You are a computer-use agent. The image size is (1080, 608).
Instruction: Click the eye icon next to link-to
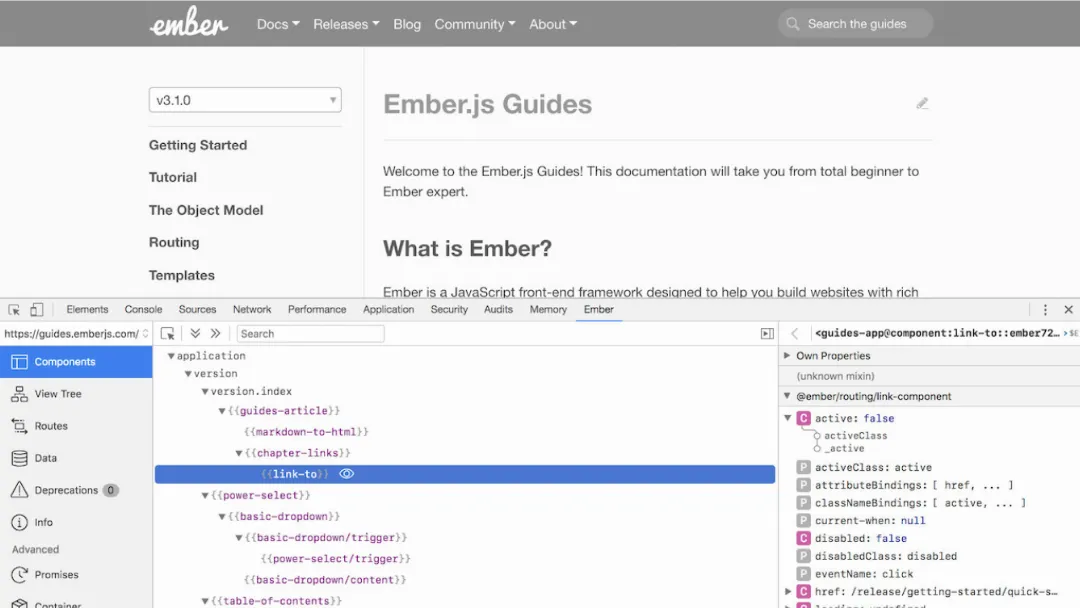(x=347, y=474)
